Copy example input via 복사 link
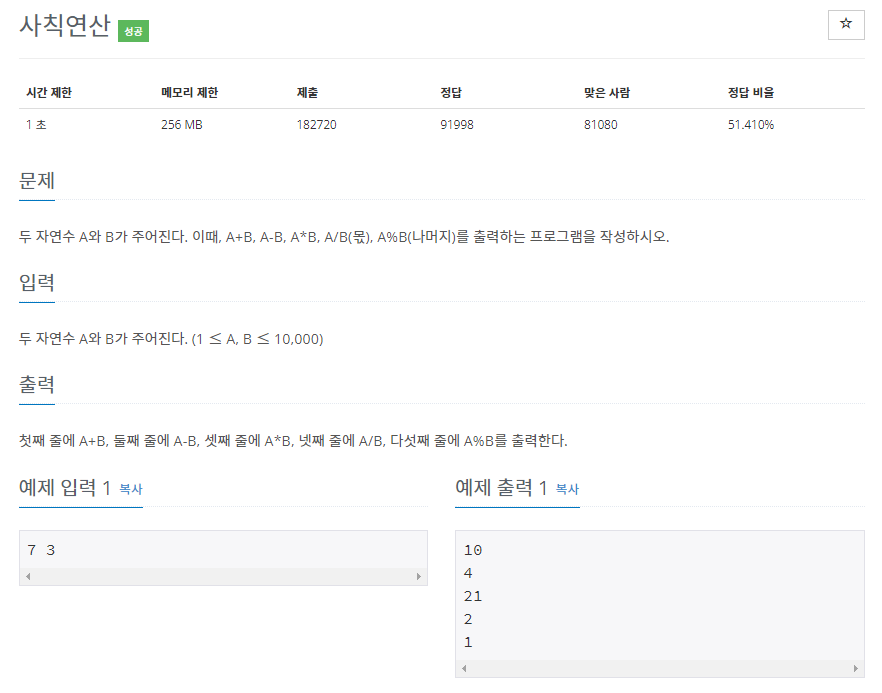 point(131,490)
